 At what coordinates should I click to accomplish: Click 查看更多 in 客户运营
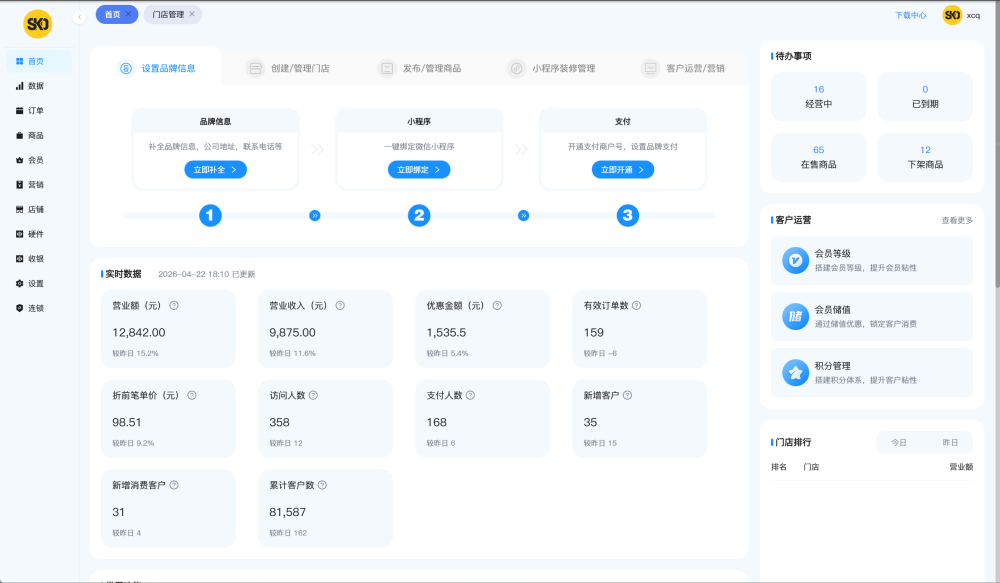point(957,221)
